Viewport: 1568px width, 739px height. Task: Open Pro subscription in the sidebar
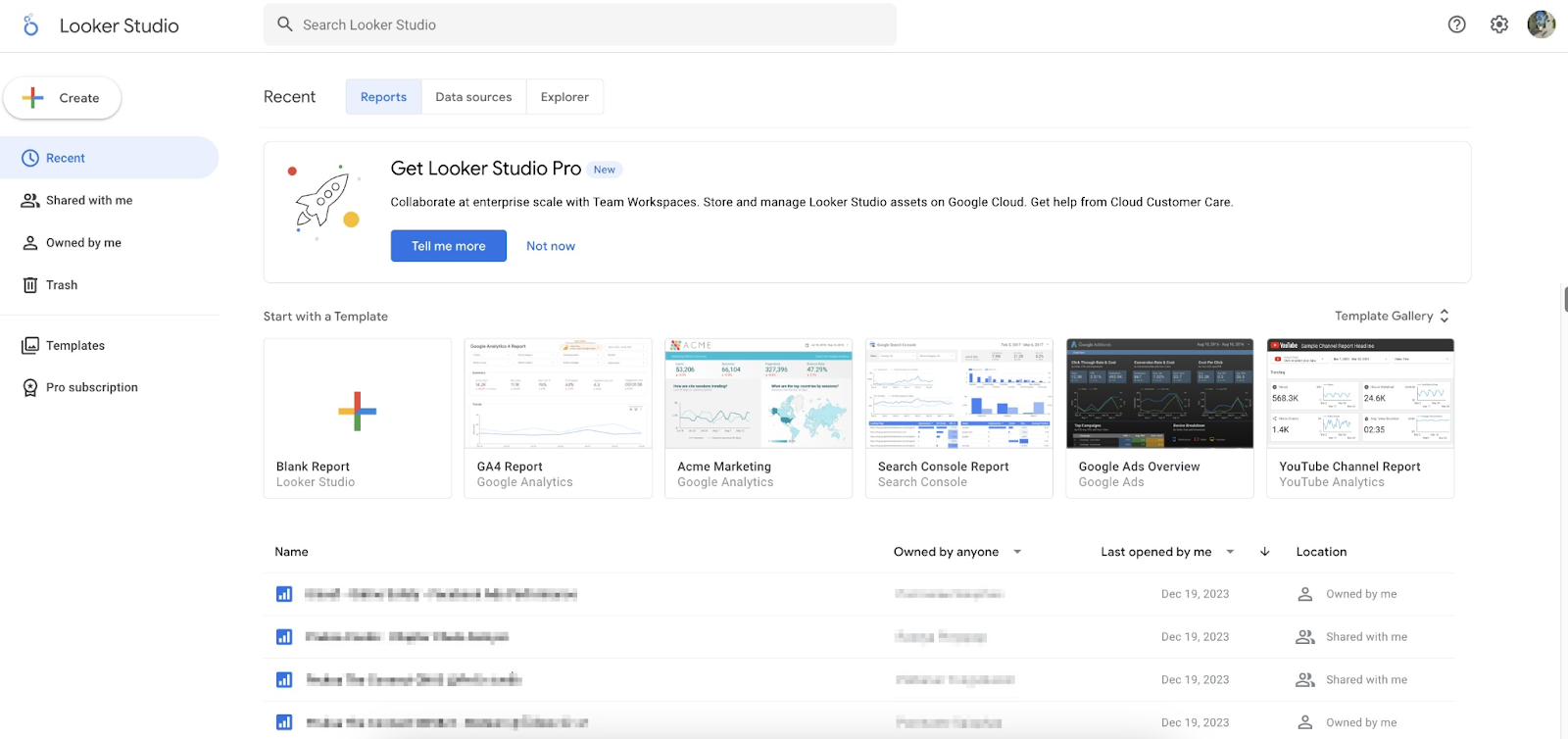click(x=109, y=387)
